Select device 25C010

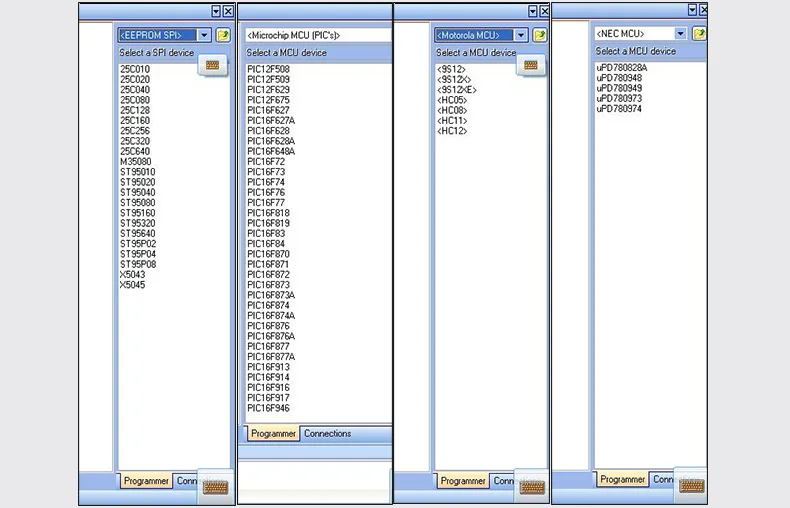point(135,69)
